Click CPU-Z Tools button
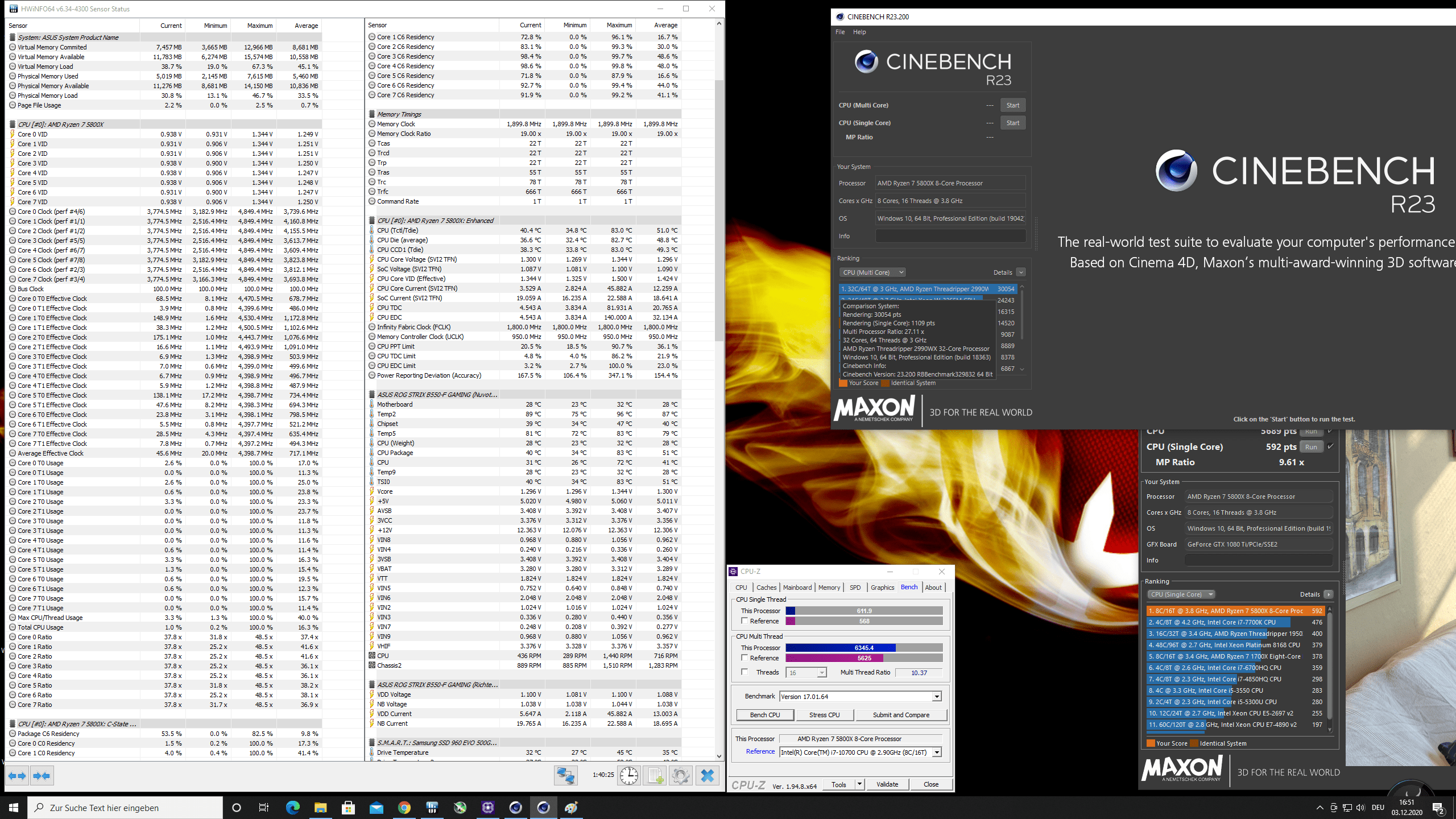The height and width of the screenshot is (819, 1456). [839, 784]
